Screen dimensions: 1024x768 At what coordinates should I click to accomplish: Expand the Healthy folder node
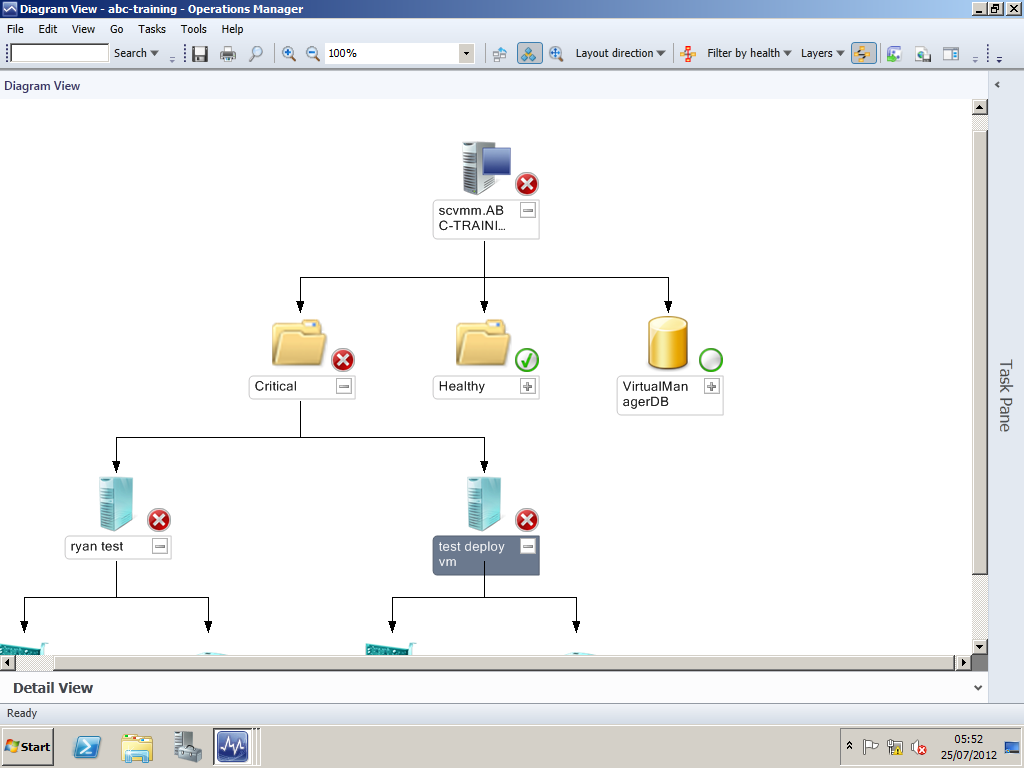coord(528,386)
